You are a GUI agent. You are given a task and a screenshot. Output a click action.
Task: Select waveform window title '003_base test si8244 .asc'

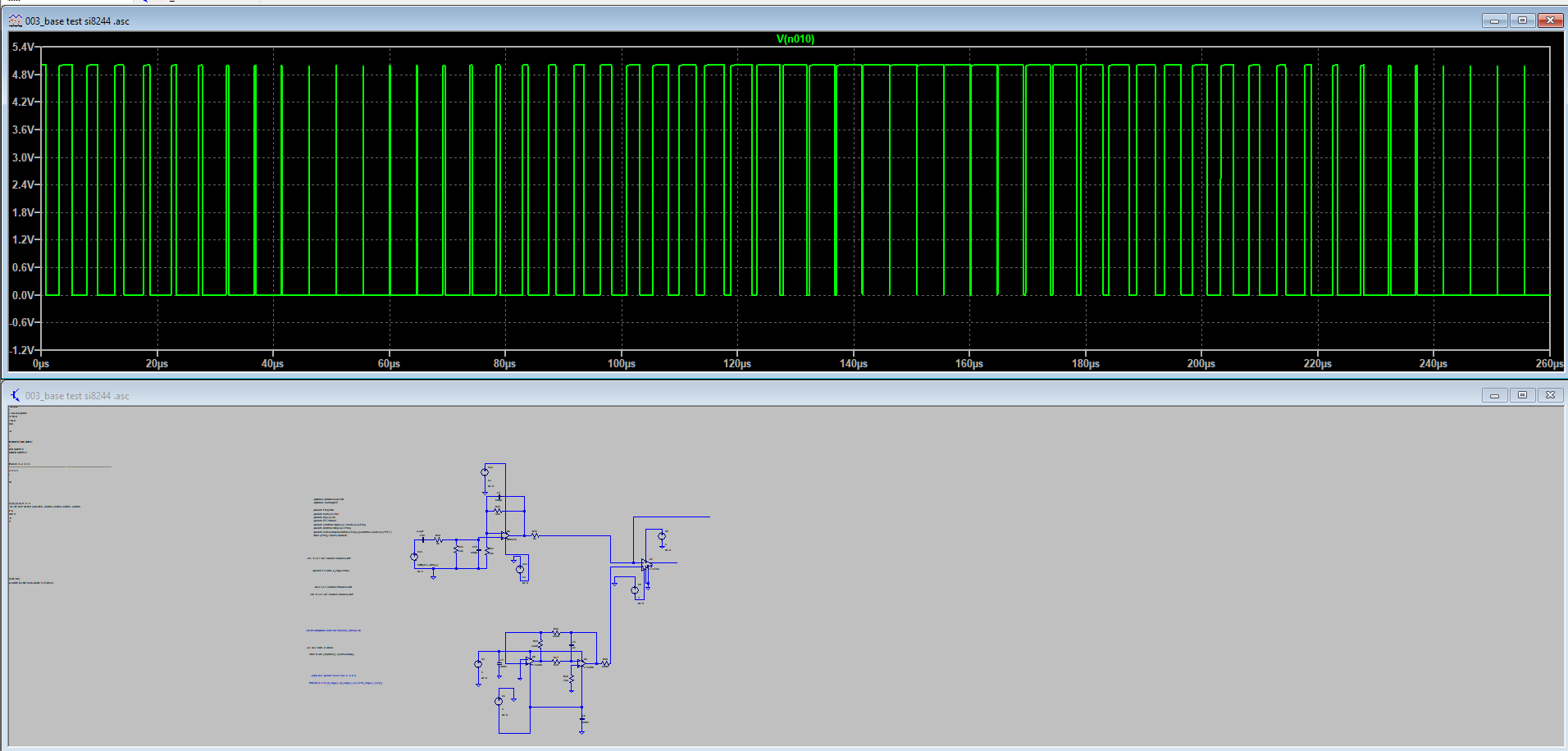tap(77, 21)
